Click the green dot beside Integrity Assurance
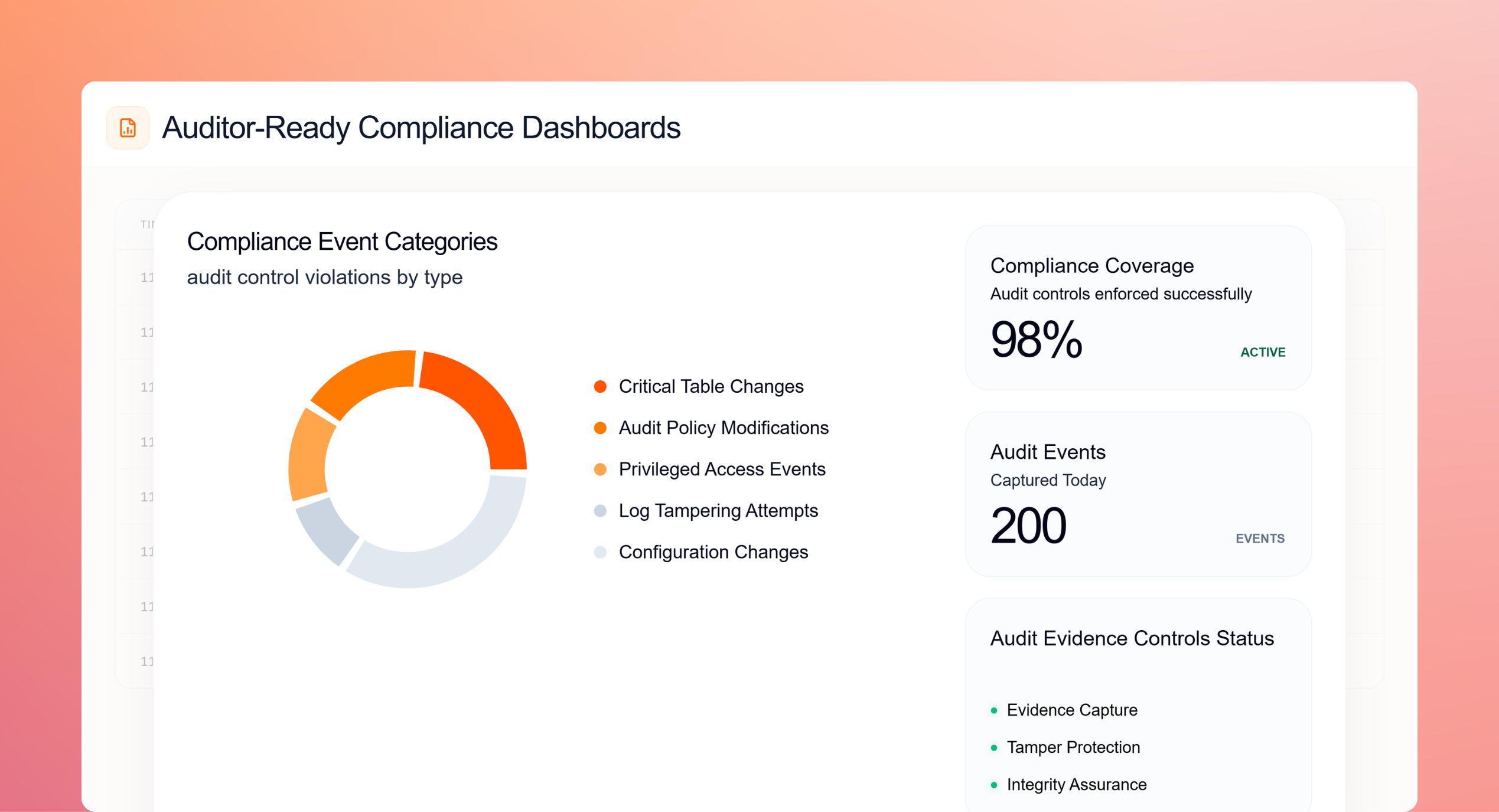Image resolution: width=1499 pixels, height=812 pixels. [994, 785]
